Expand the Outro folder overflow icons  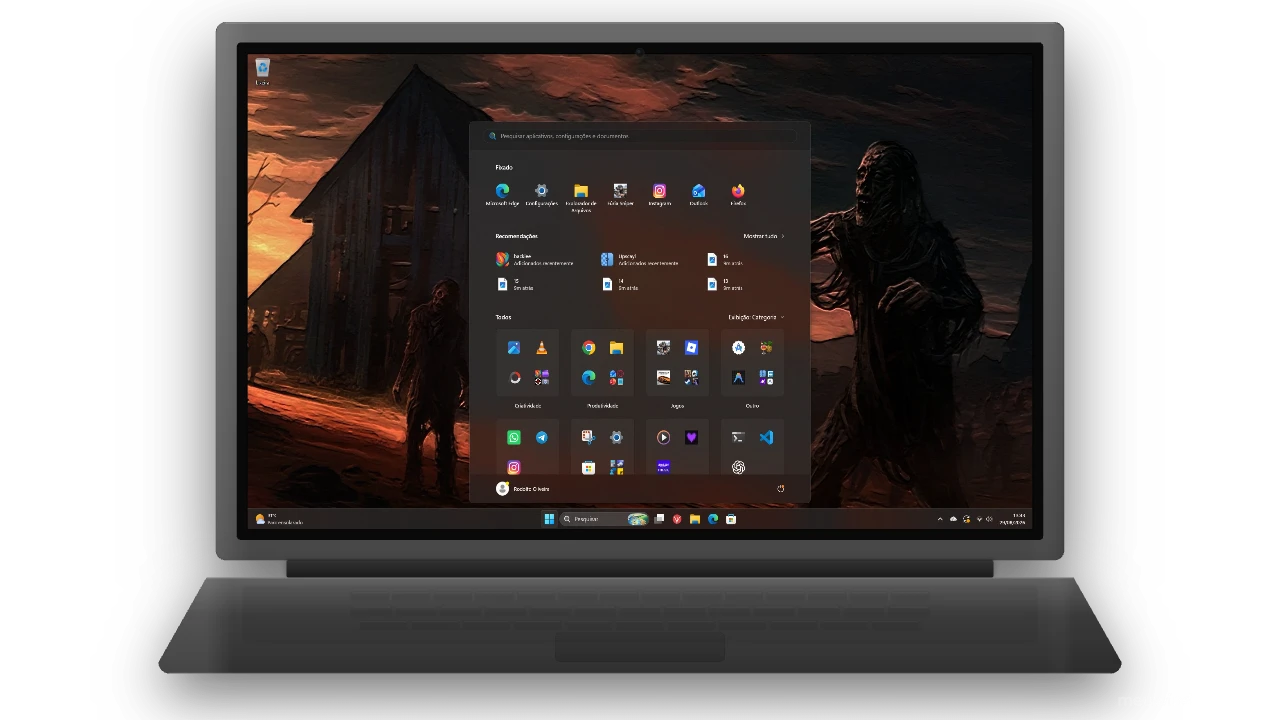click(766, 377)
